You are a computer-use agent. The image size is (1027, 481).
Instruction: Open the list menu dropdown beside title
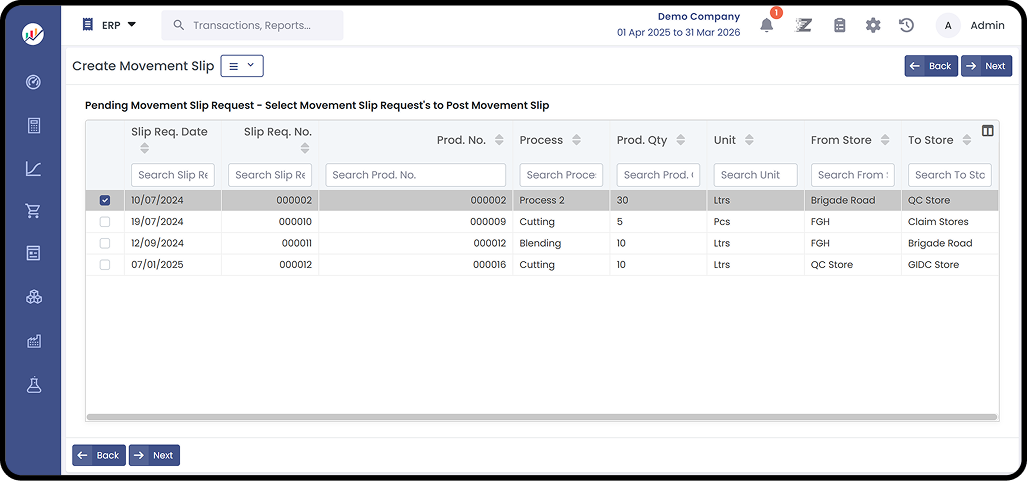point(241,66)
